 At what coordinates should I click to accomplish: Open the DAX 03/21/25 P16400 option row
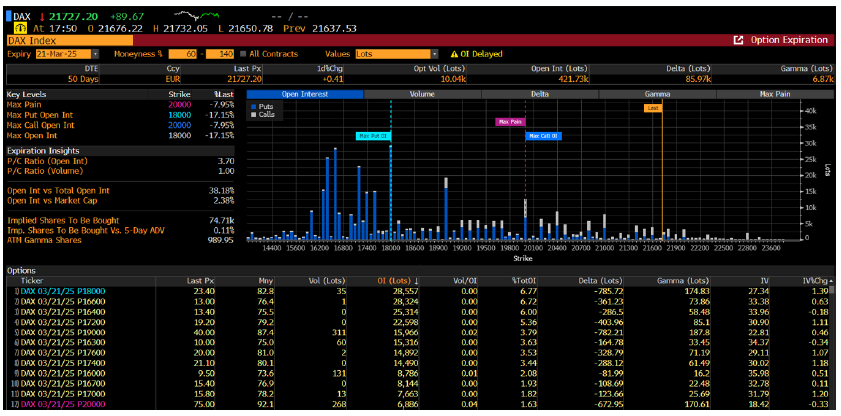[418, 311]
